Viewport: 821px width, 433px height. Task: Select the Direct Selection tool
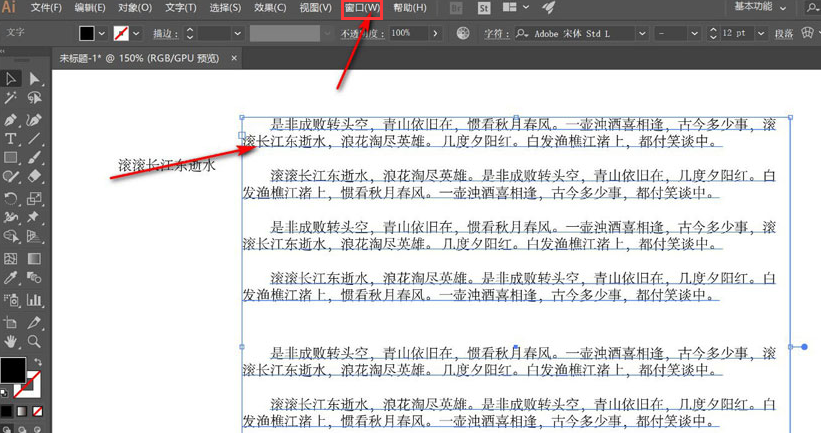click(35, 78)
